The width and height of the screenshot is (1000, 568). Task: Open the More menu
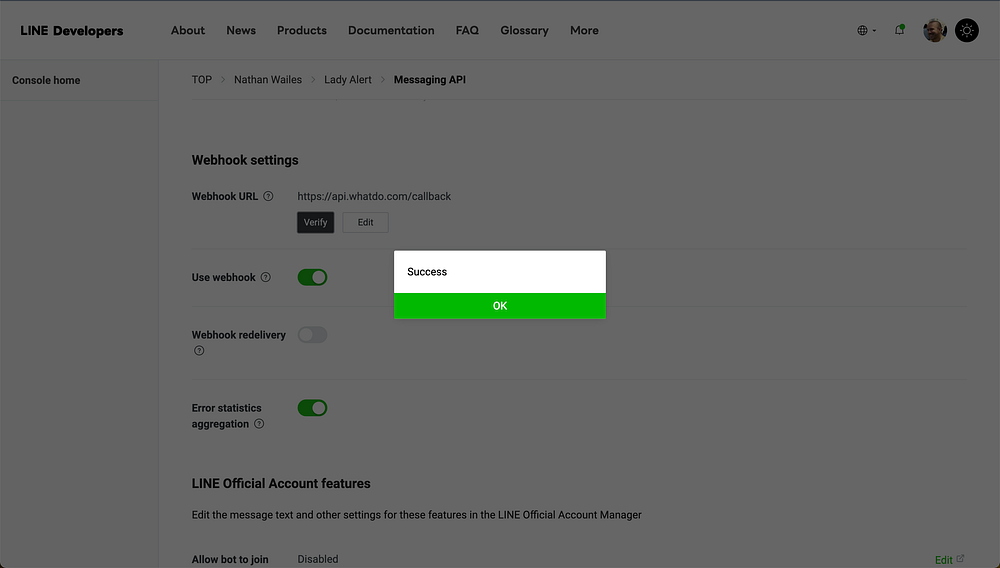(x=584, y=31)
